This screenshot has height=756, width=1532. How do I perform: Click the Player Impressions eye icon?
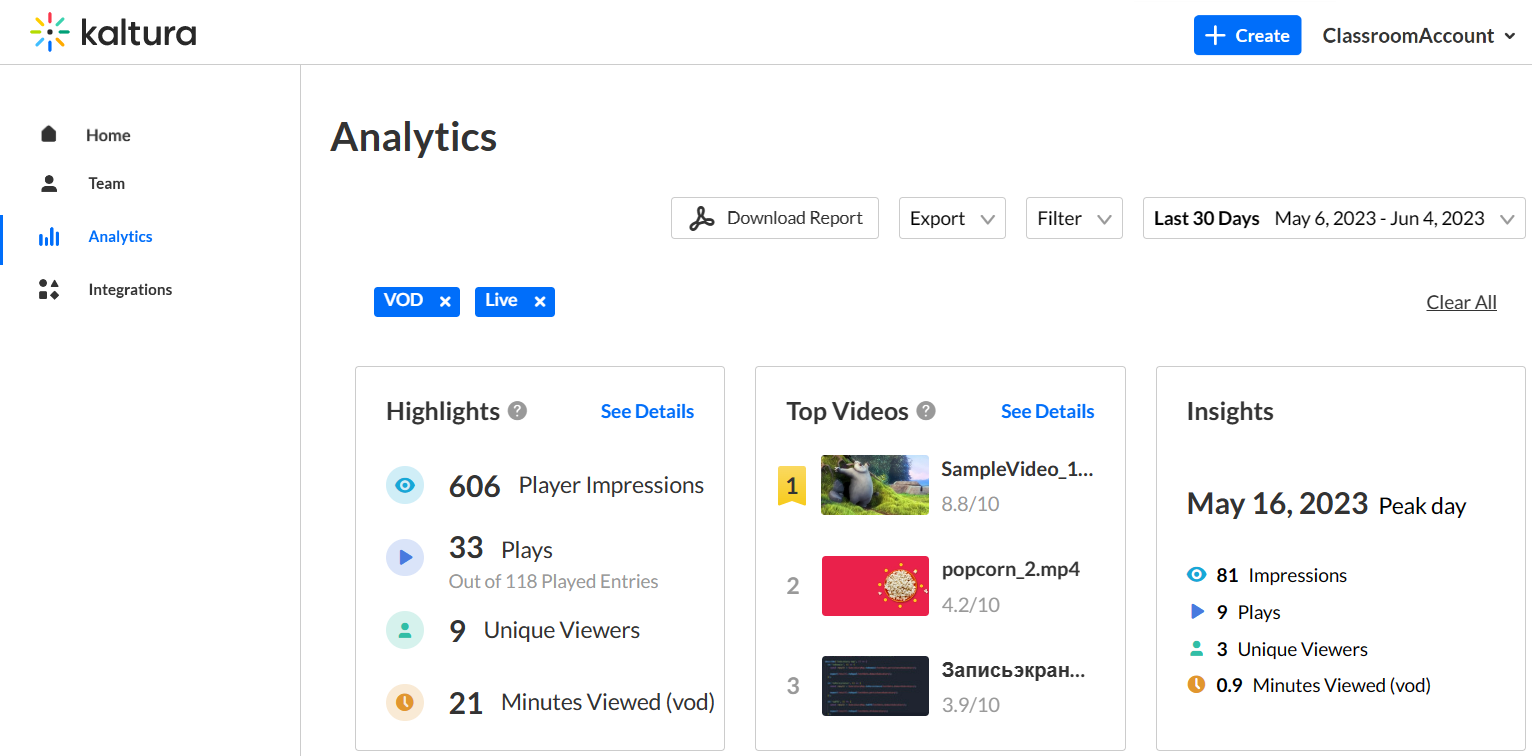[405, 486]
